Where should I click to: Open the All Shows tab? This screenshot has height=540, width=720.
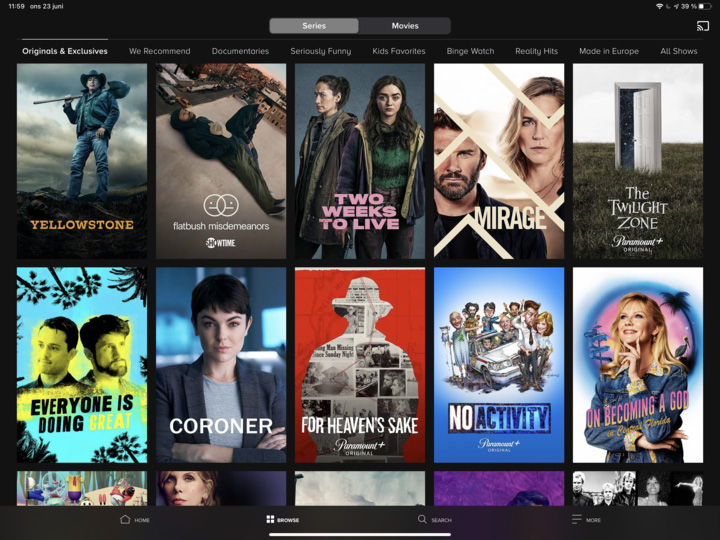click(679, 51)
